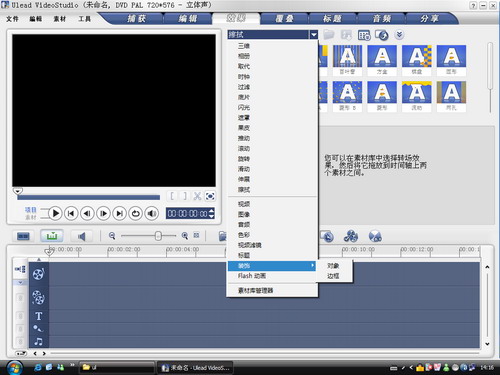Viewport: 500px width, 375px height.
Task: Jump to the end of the project
Action: coord(119,213)
